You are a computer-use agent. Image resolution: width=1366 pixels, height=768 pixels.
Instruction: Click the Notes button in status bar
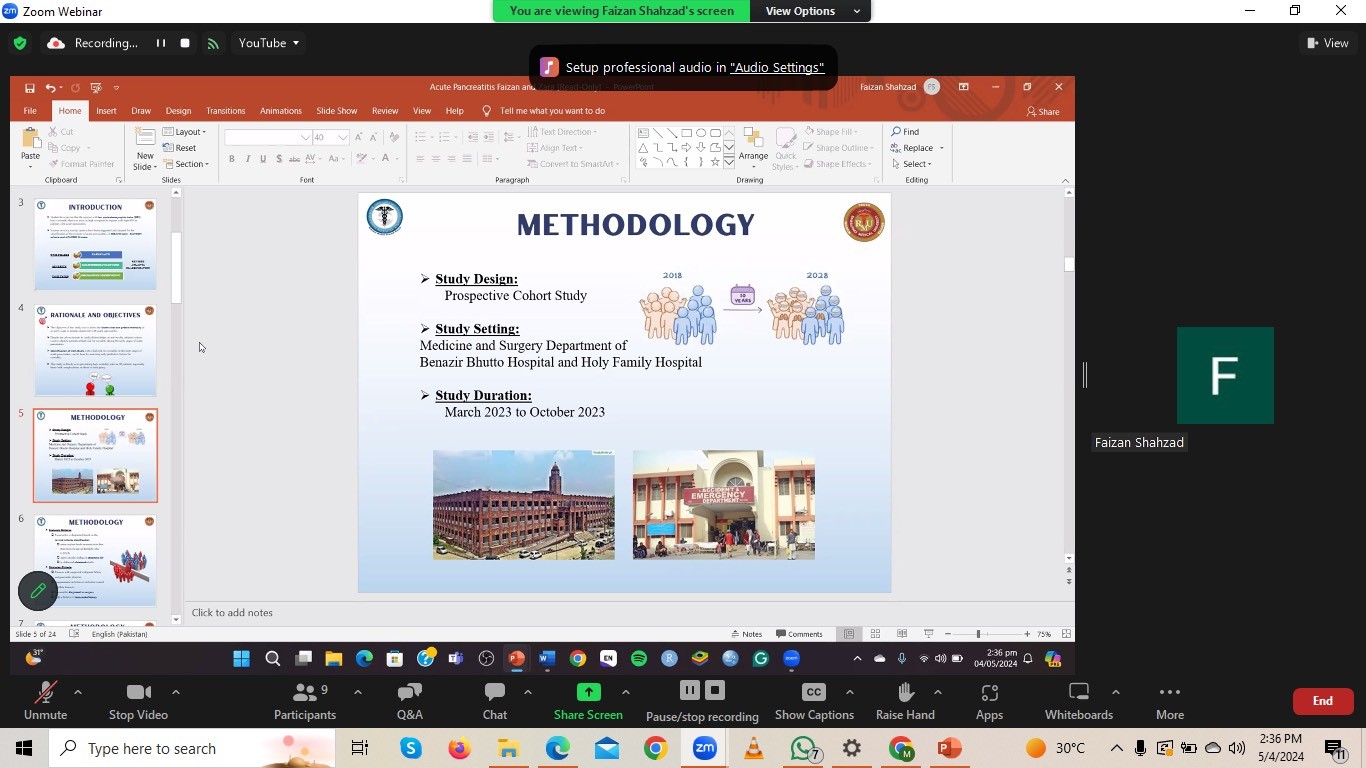[x=746, y=634]
